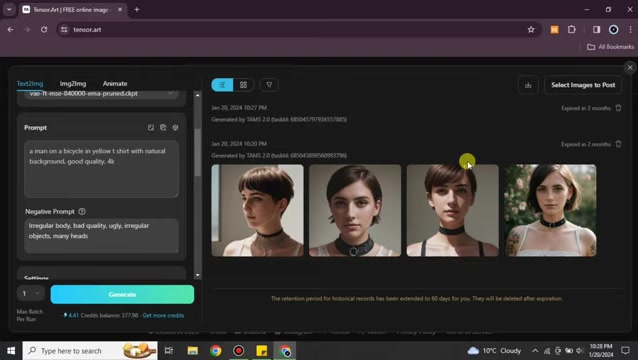This screenshot has width=638, height=360.
Task: Switch to the Img2Img tab
Action: (73, 84)
